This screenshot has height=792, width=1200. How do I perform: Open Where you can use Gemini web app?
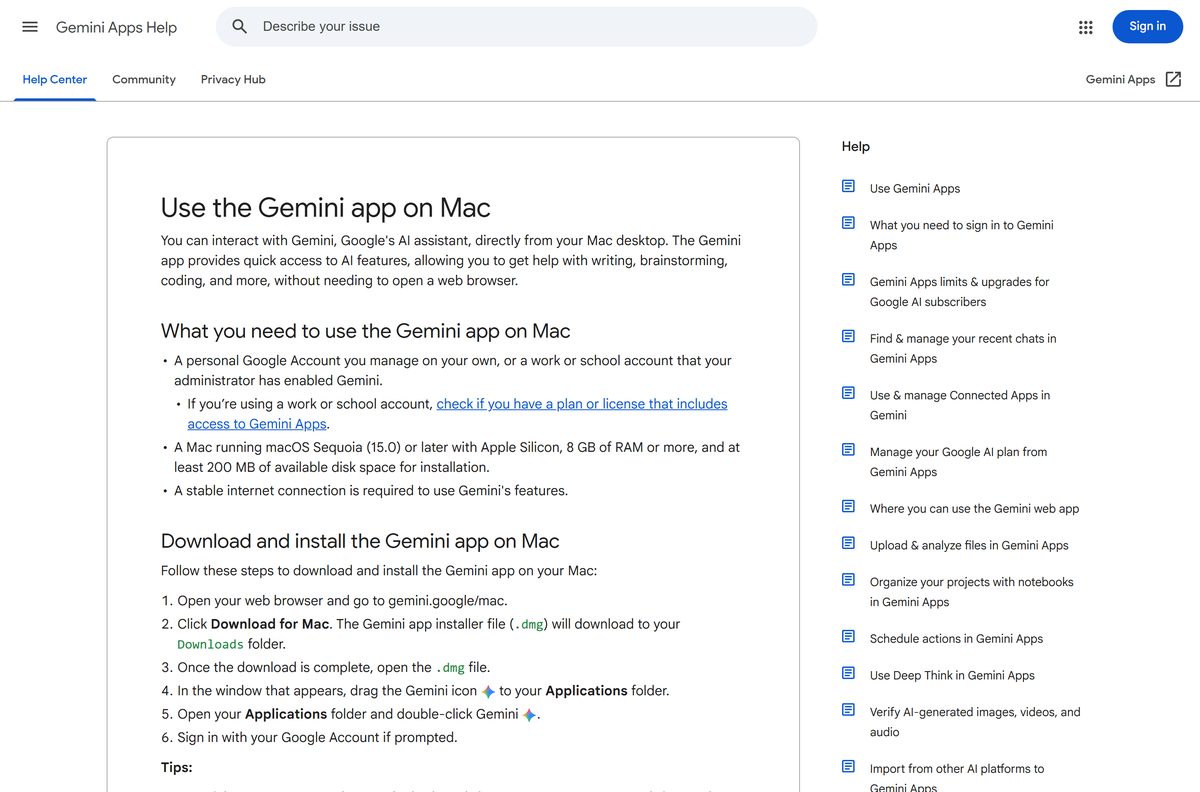(975, 509)
